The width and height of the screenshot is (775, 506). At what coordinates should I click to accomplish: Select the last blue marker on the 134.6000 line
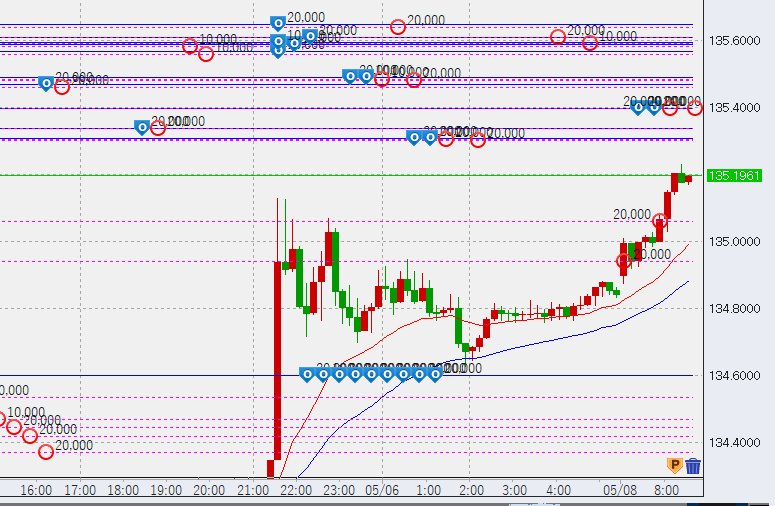pos(435,374)
